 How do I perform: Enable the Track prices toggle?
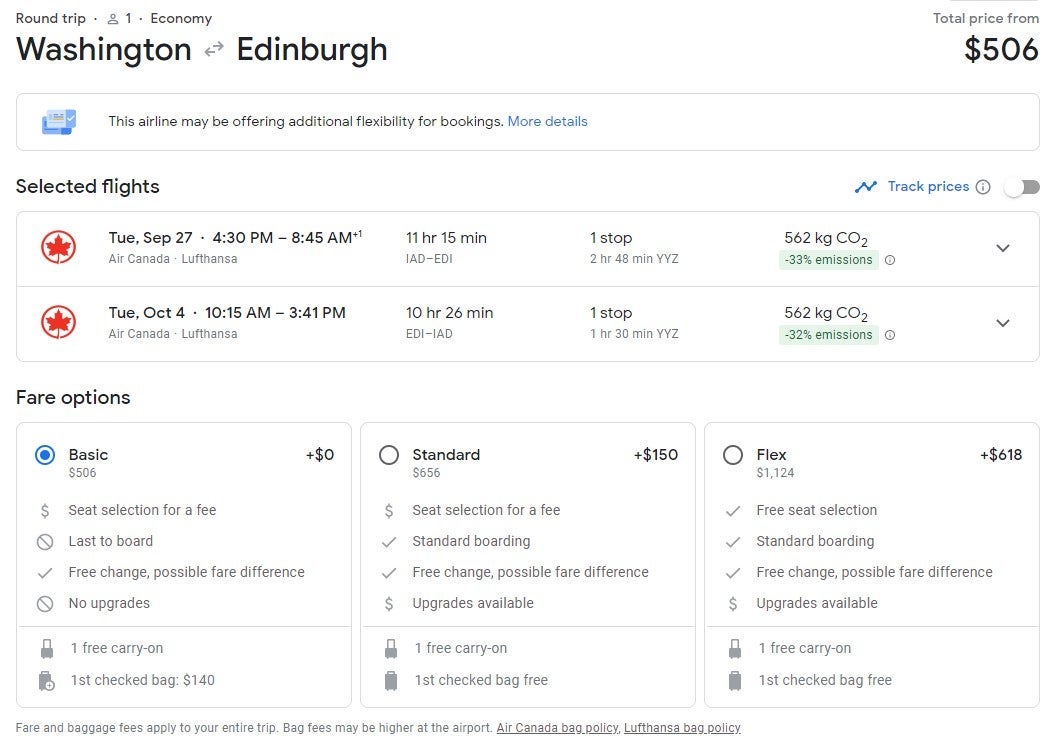(x=1022, y=187)
